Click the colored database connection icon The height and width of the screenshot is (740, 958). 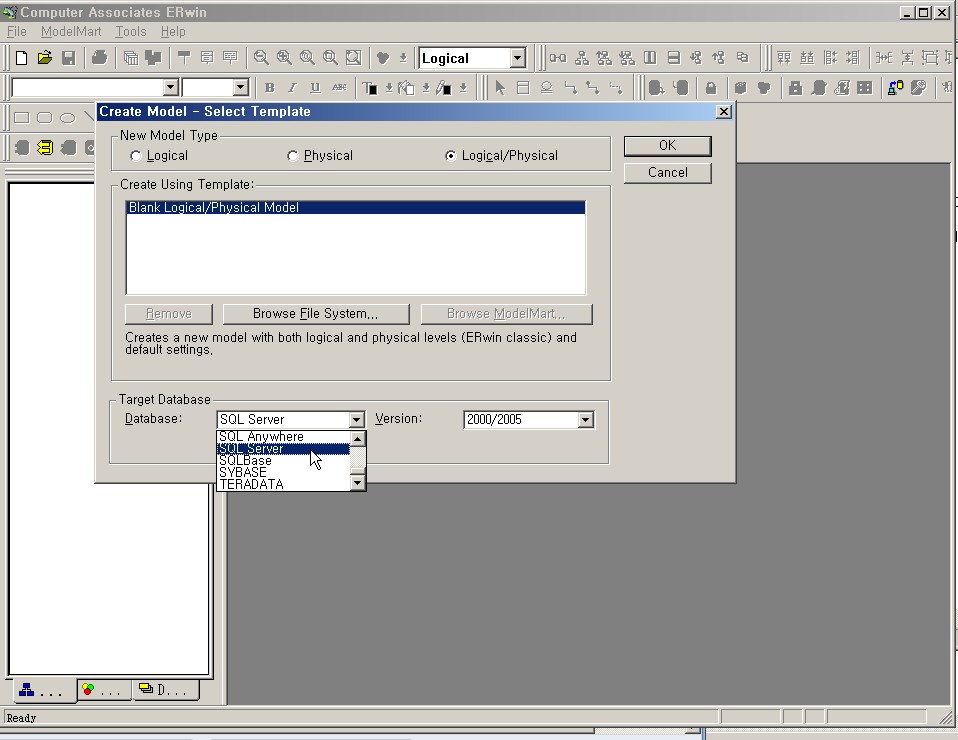click(896, 88)
